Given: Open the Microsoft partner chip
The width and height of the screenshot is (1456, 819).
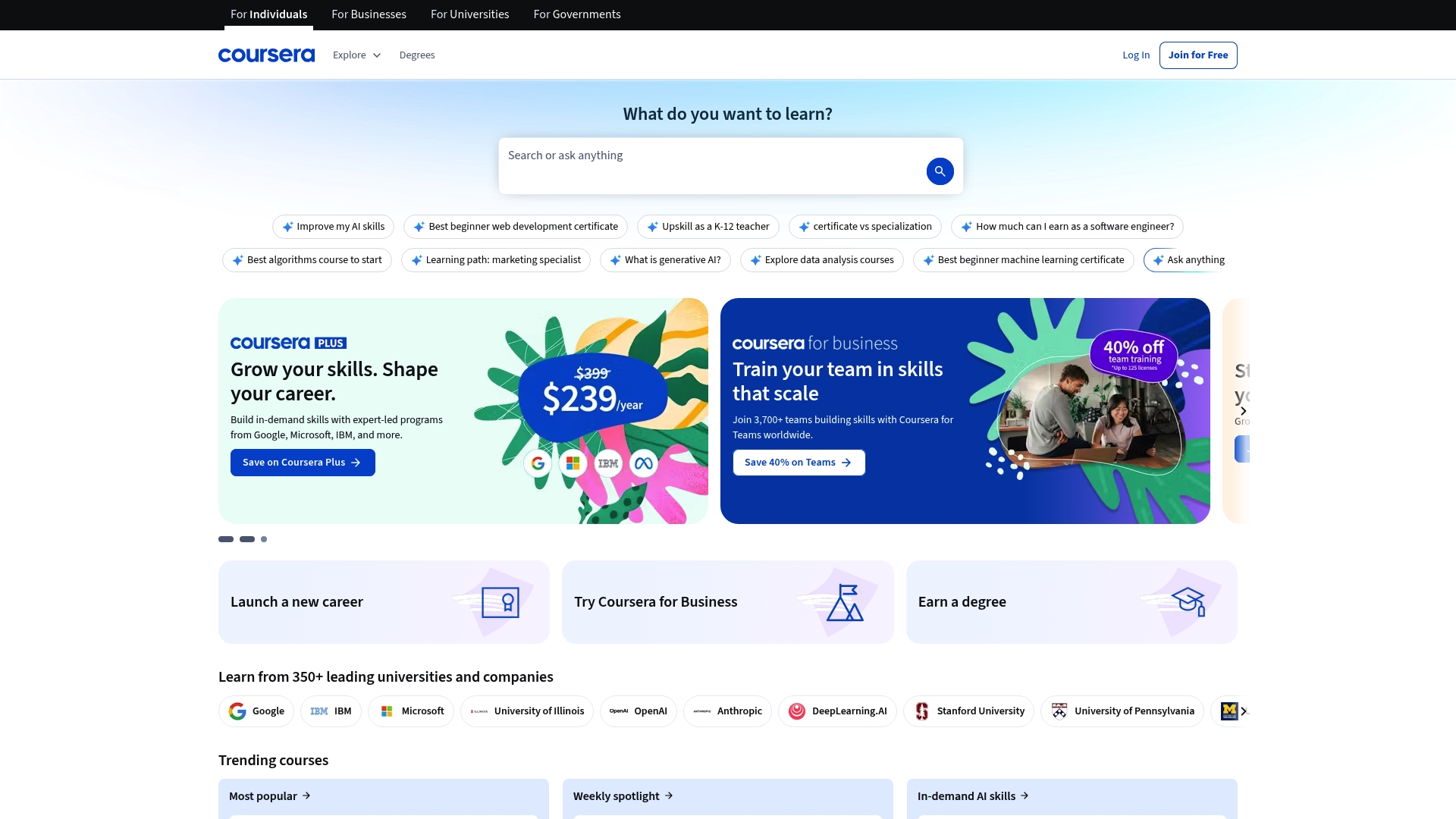Looking at the screenshot, I should tap(411, 711).
